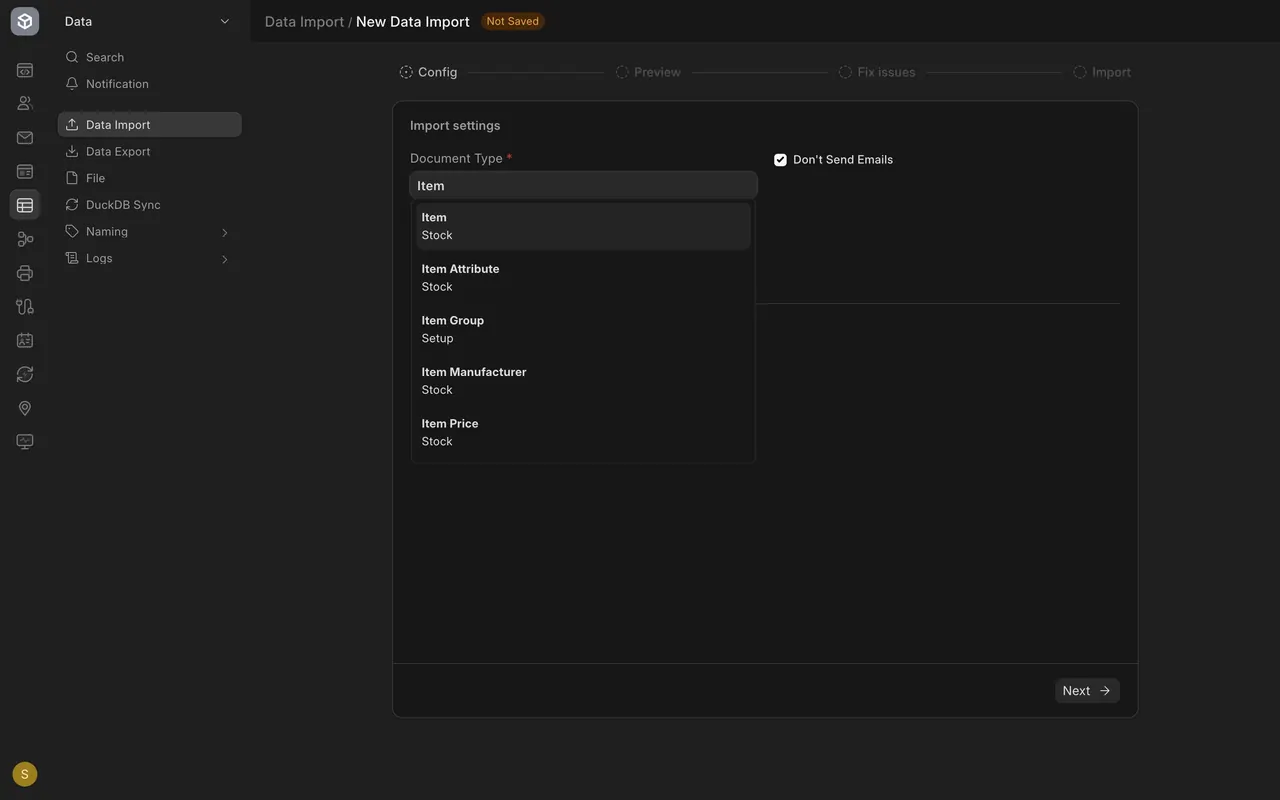Open the S user avatar
The image size is (1280, 800).
point(25,774)
